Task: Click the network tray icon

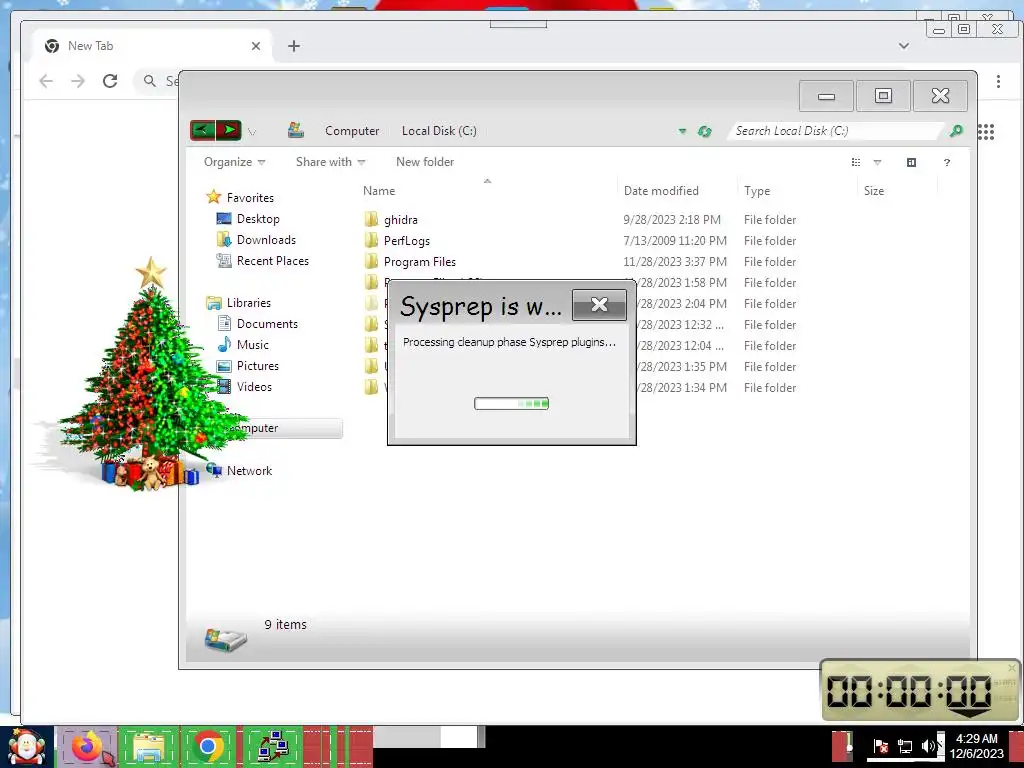Action: coord(904,746)
